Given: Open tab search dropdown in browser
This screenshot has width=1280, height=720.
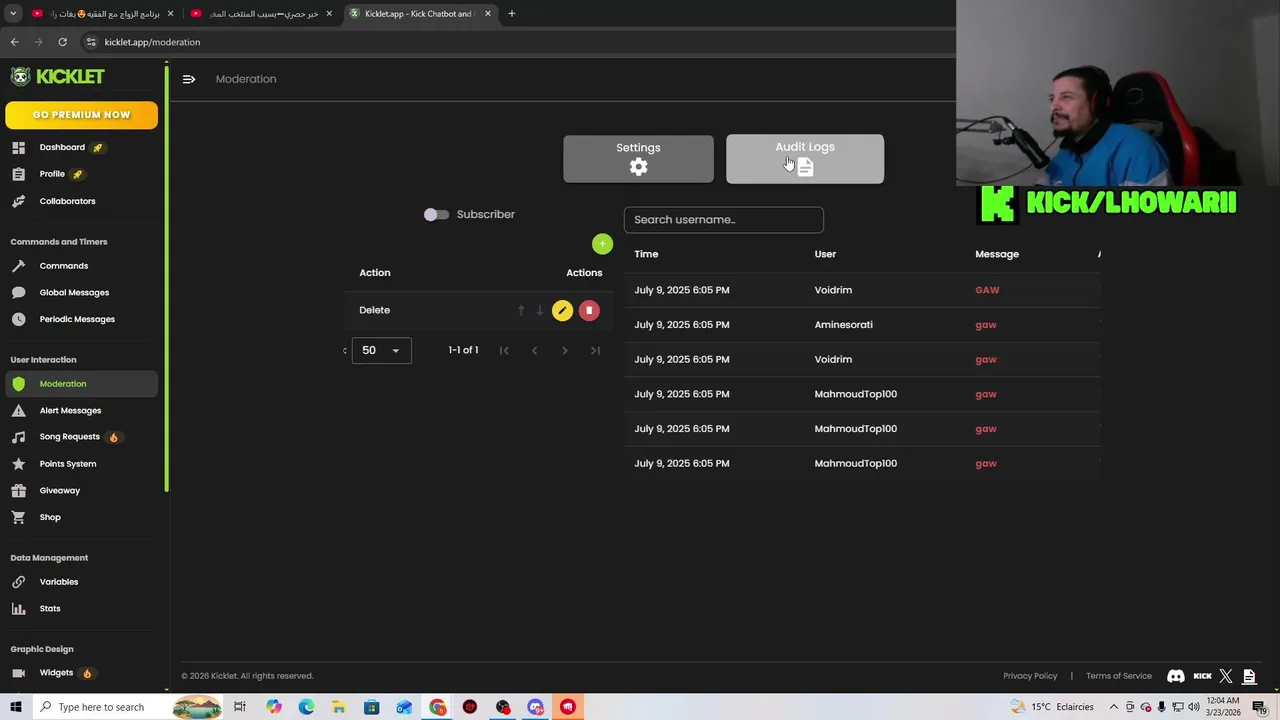Looking at the screenshot, I should [13, 14].
